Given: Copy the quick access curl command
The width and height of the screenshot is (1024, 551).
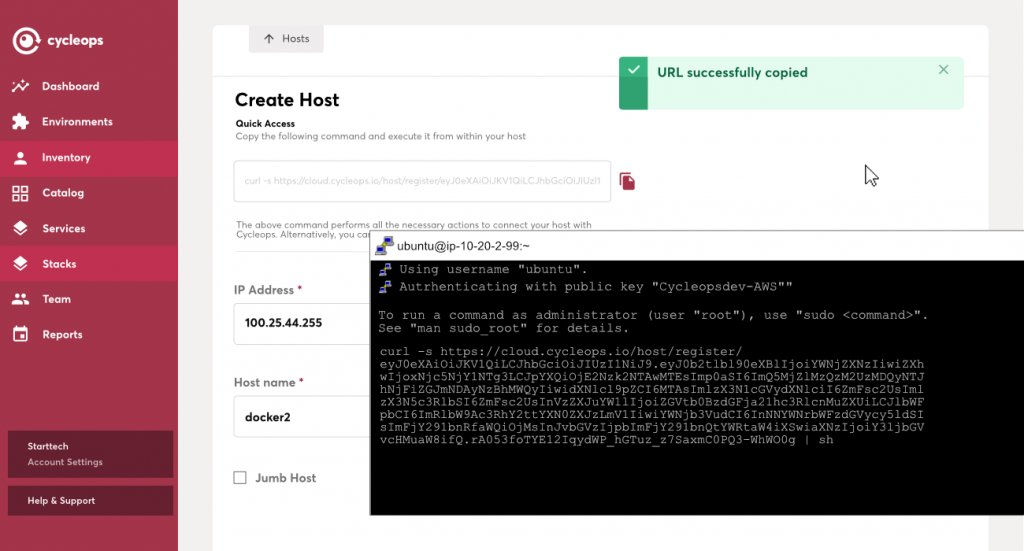Looking at the screenshot, I should [627, 181].
